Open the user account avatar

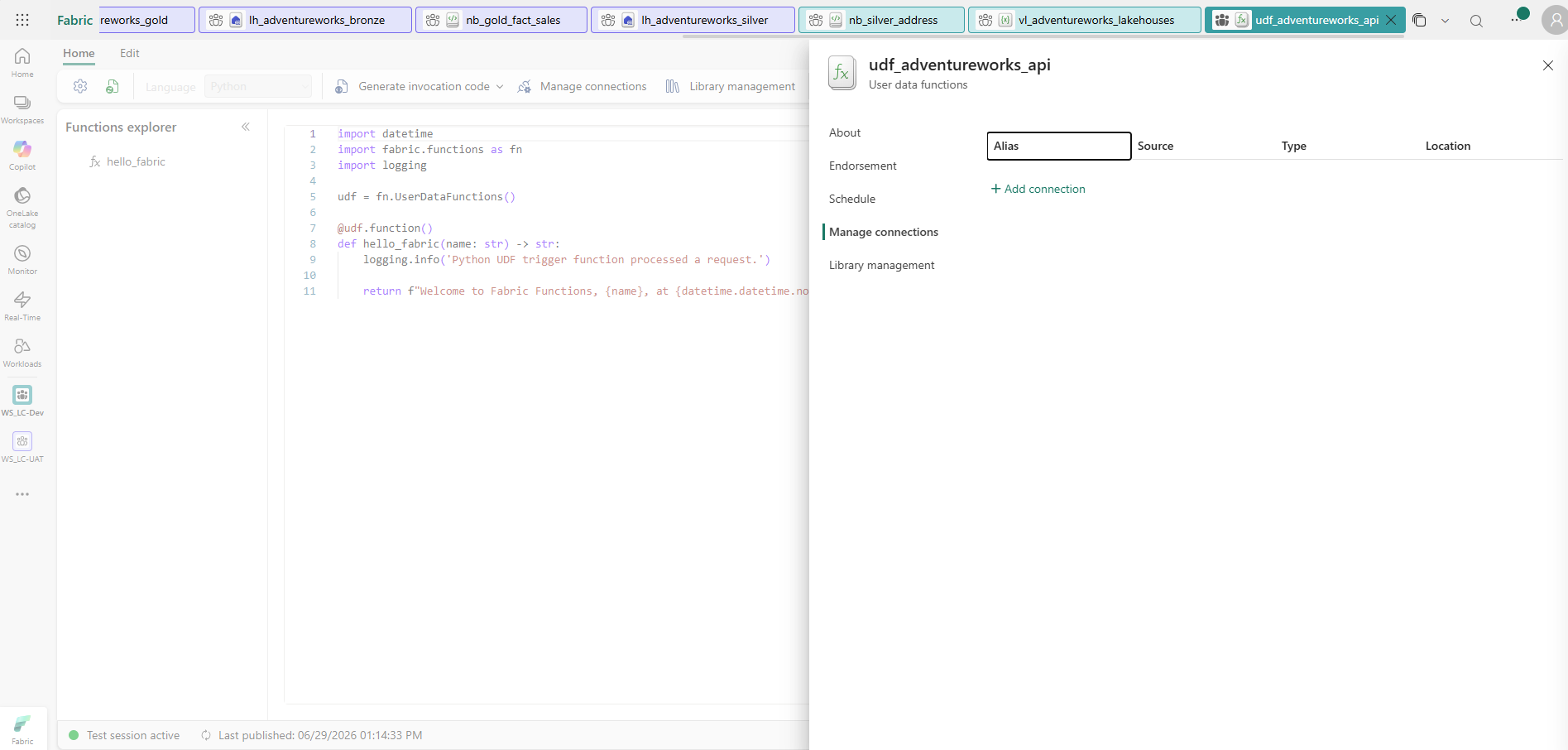(1555, 21)
